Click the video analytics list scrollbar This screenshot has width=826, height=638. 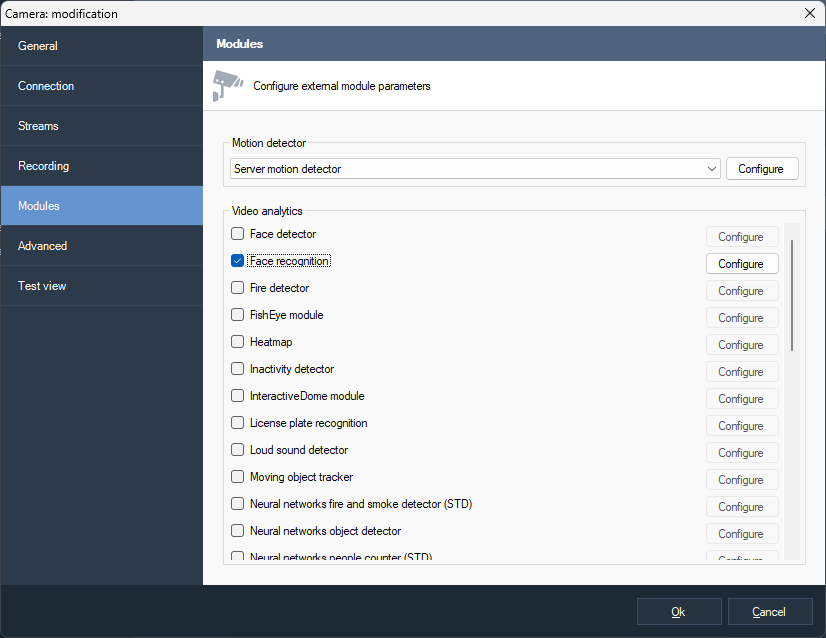click(x=793, y=295)
